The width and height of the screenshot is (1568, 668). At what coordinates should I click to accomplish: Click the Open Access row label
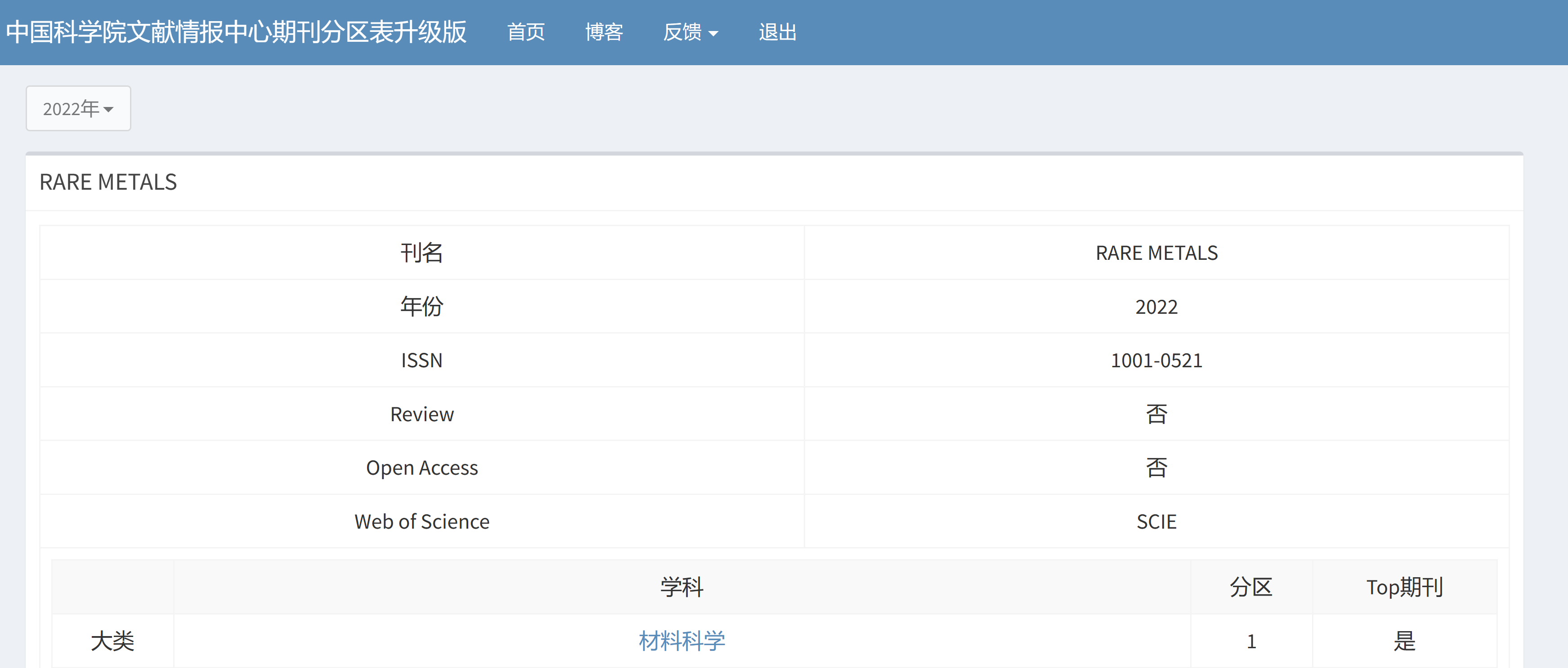pyautogui.click(x=422, y=468)
